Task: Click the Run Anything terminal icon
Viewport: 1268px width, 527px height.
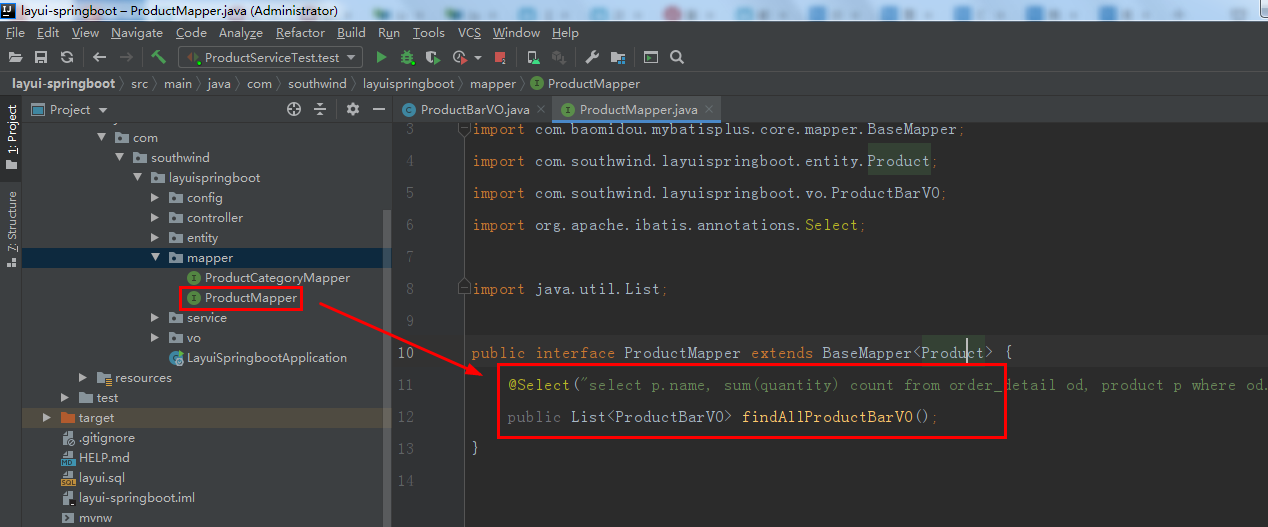Action: pyautogui.click(x=651, y=57)
